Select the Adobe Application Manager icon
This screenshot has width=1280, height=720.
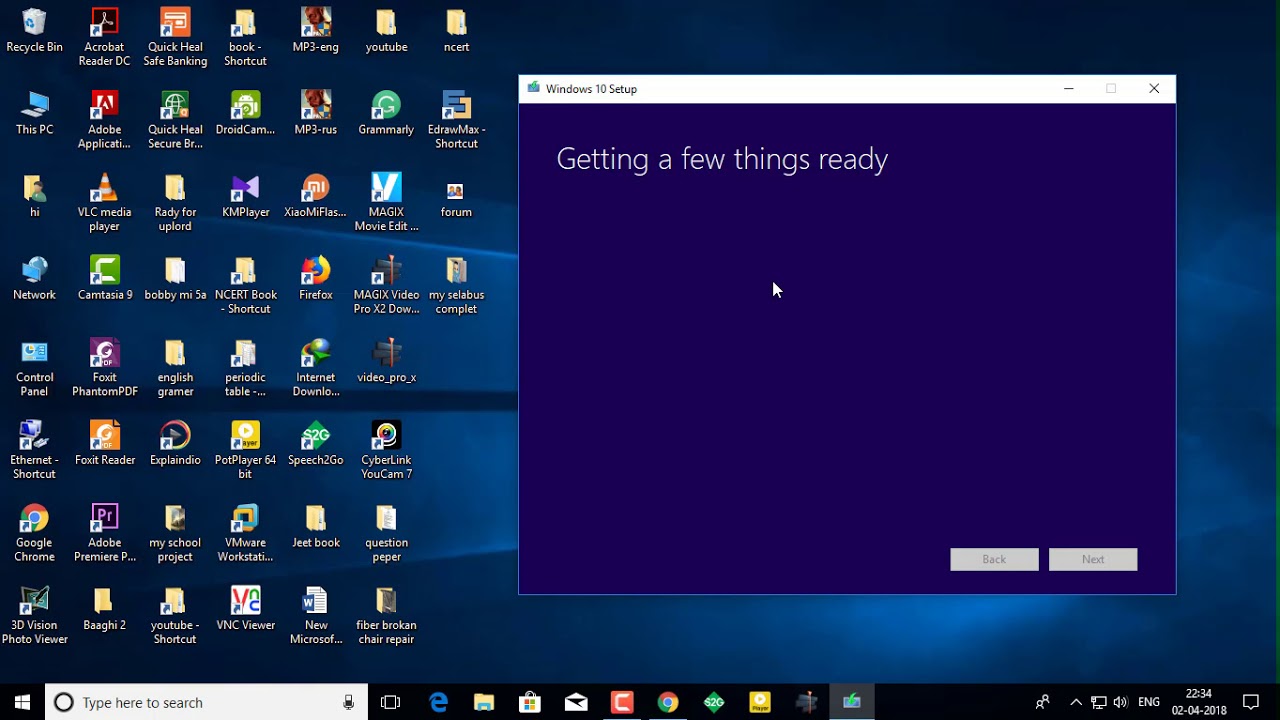click(x=104, y=120)
